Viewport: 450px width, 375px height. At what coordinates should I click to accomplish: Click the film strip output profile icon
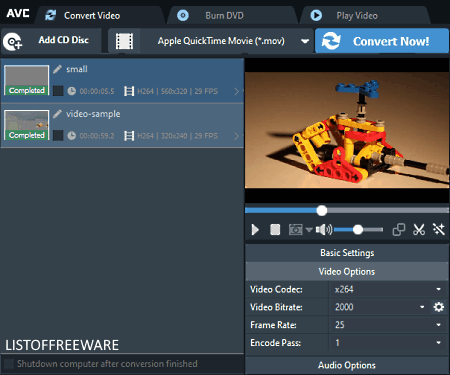pos(124,41)
